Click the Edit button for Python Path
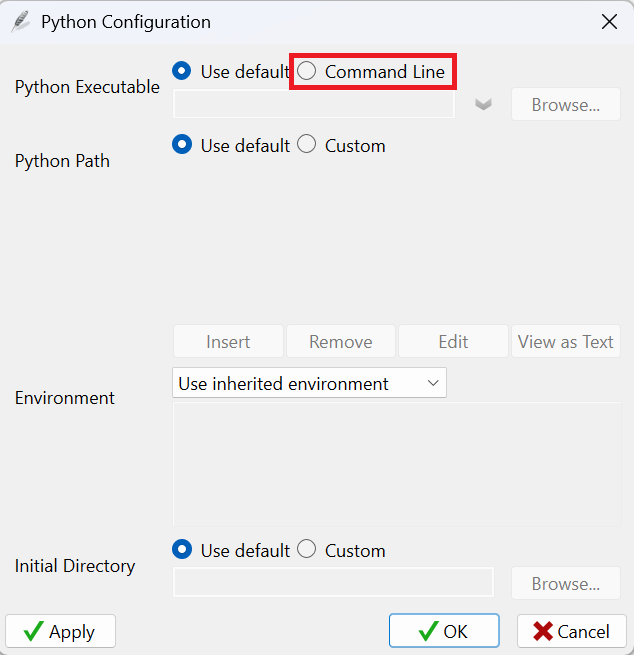 [453, 341]
